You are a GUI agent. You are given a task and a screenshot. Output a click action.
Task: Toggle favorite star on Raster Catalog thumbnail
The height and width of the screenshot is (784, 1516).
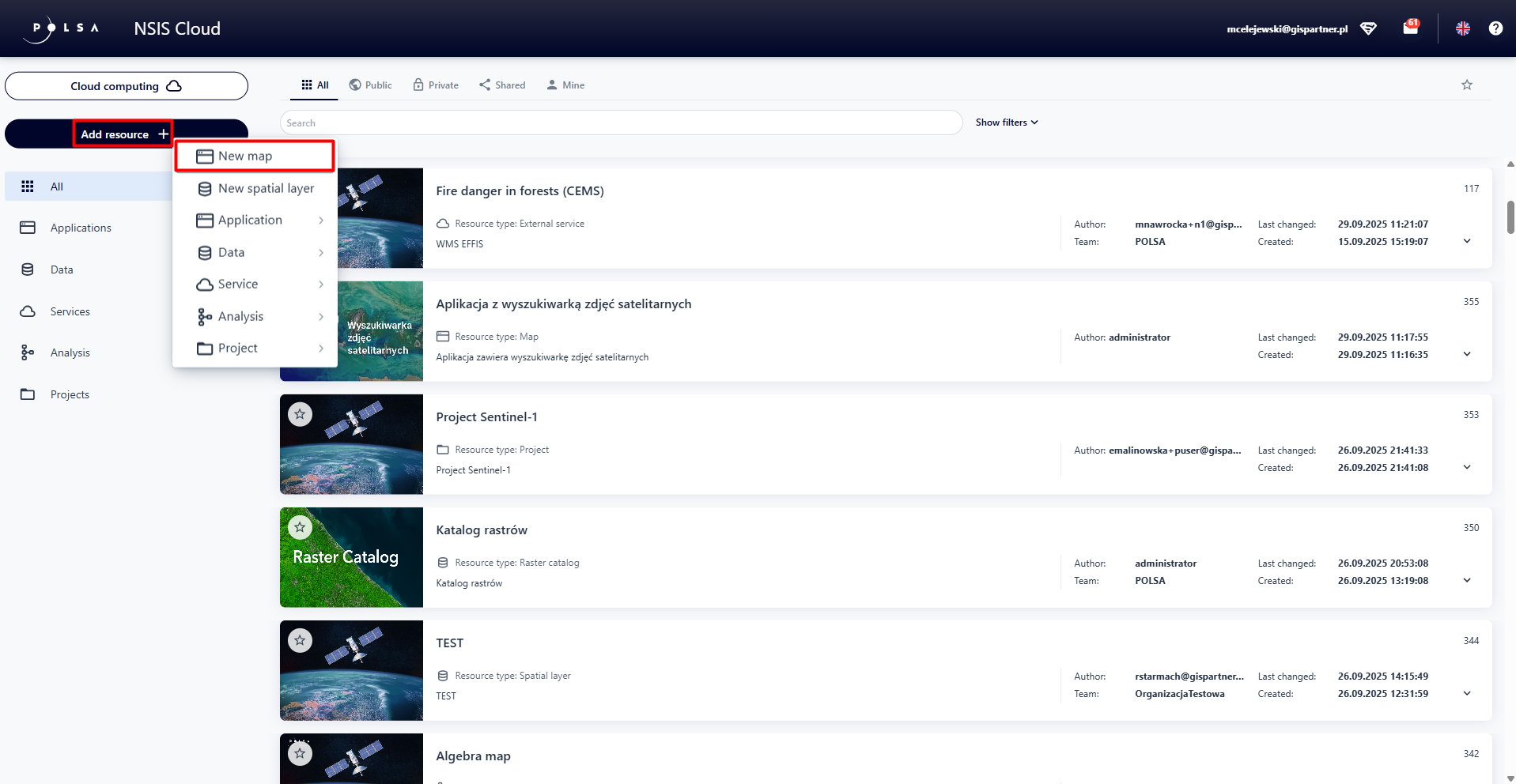[300, 527]
